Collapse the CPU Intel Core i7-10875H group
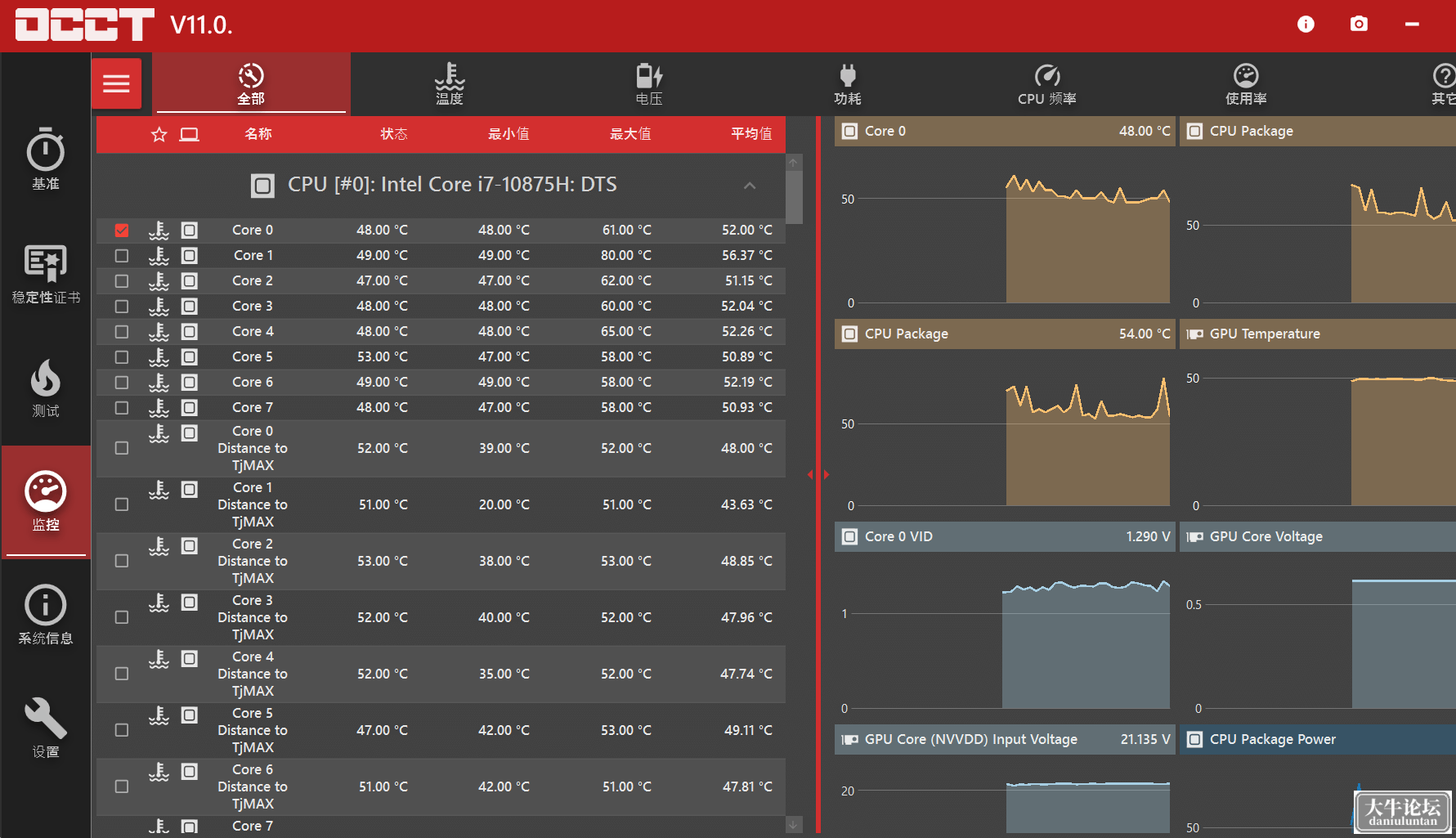Image resolution: width=1456 pixels, height=838 pixels. click(x=750, y=186)
